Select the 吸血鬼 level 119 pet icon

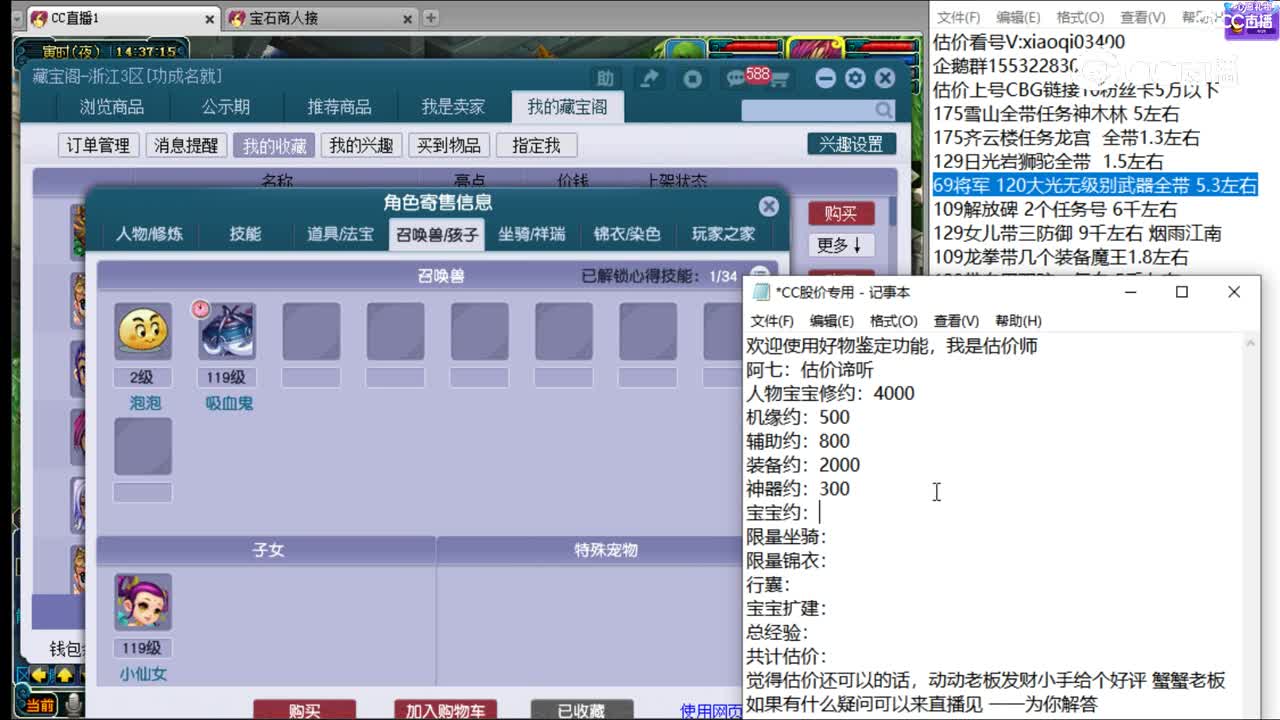[227, 332]
